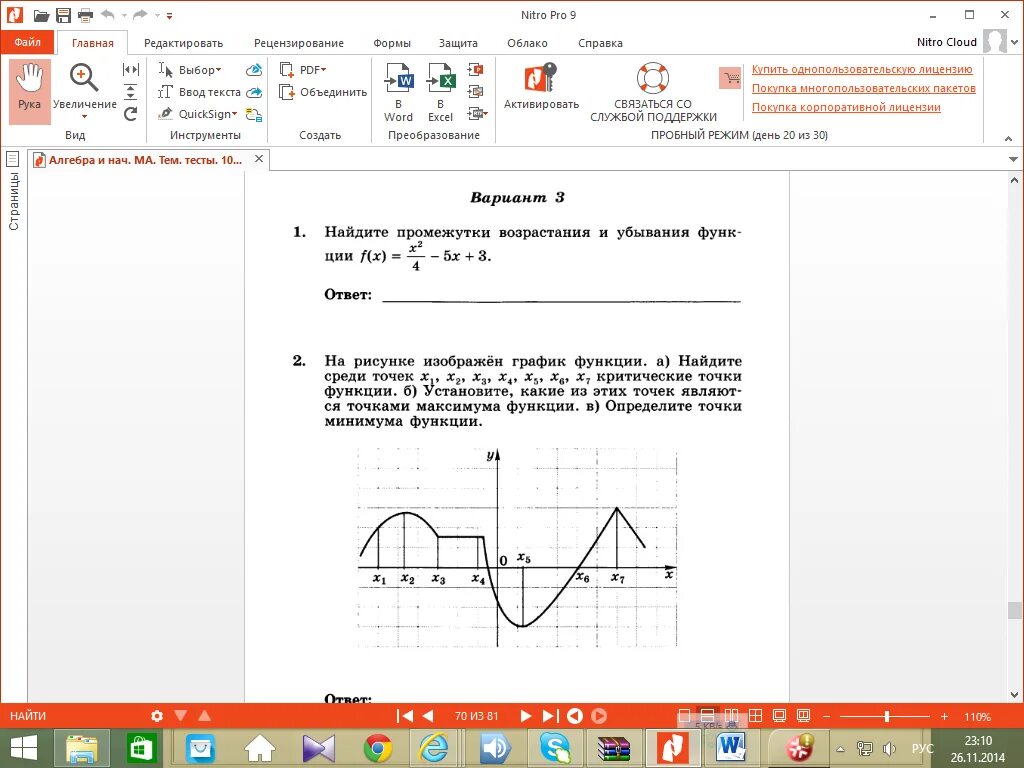This screenshot has width=1024, height=768.
Task: Go to next view round button
Action: click(x=599, y=716)
